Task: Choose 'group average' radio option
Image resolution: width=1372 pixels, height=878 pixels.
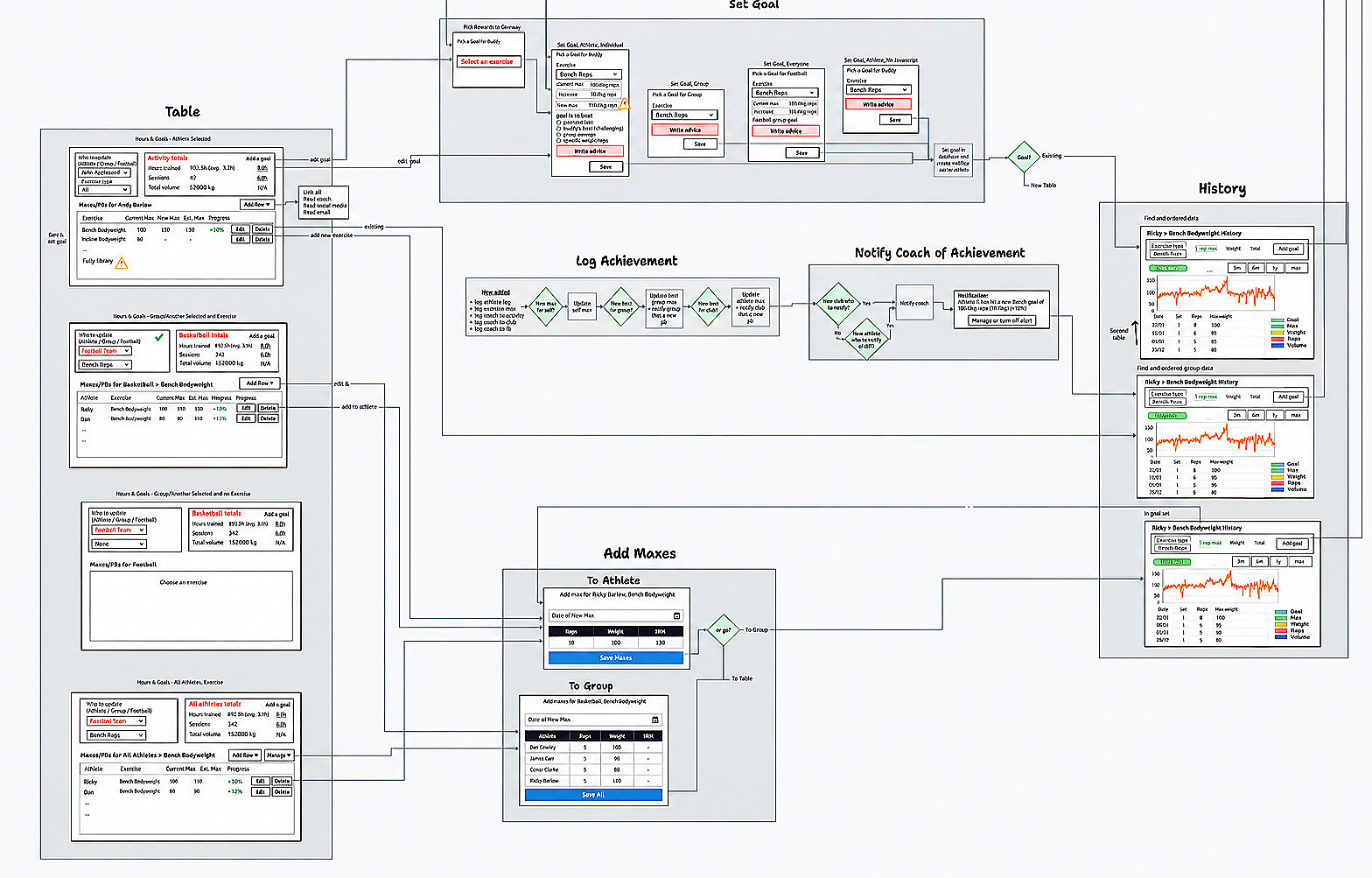Action: point(559,135)
